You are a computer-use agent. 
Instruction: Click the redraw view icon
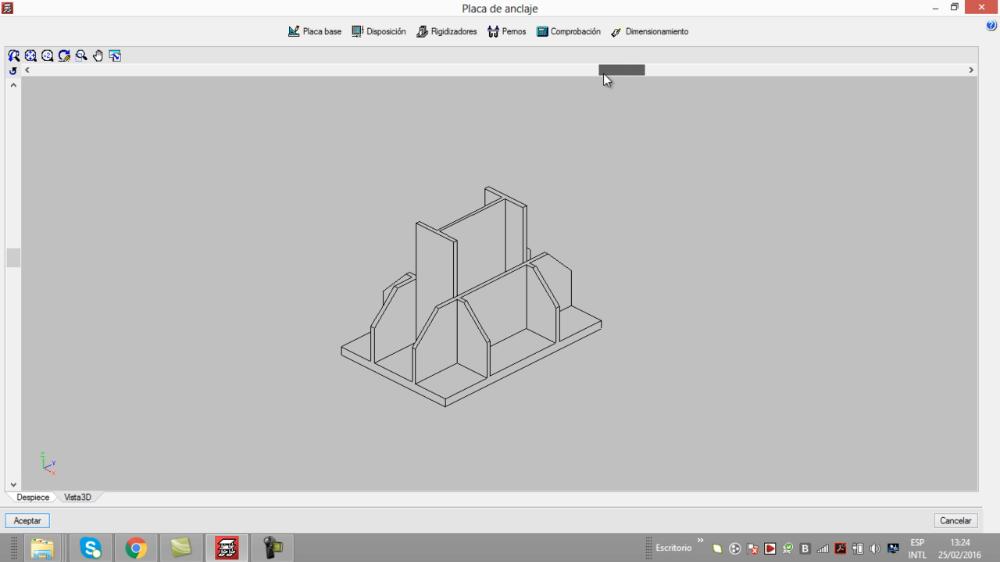coord(64,55)
